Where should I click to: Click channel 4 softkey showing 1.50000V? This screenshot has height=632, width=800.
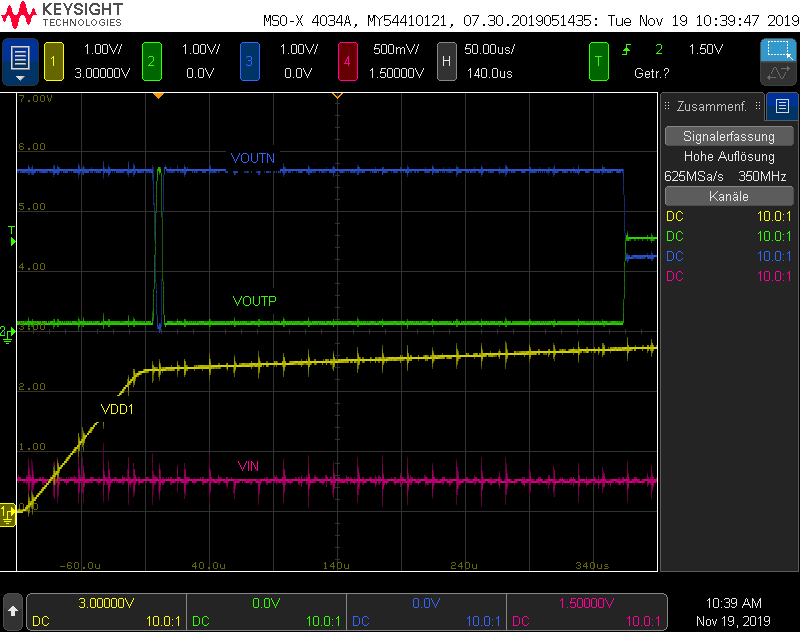587,612
